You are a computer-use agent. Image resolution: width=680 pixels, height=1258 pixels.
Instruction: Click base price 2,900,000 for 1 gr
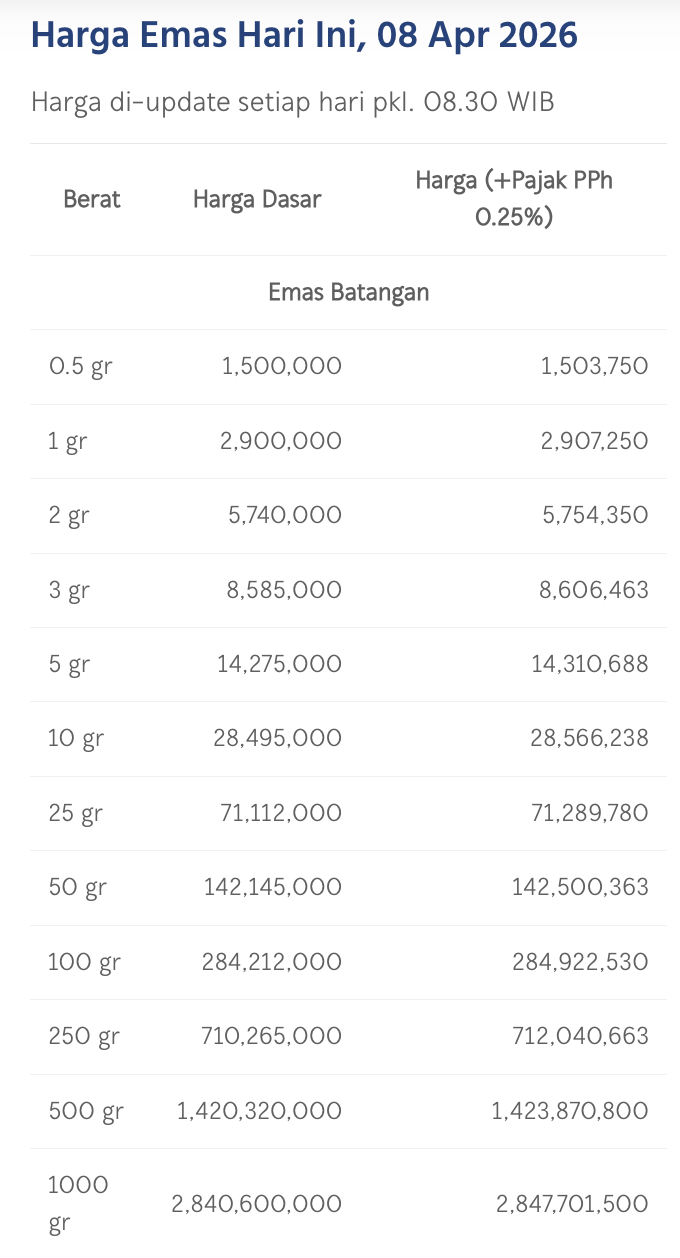(281, 441)
